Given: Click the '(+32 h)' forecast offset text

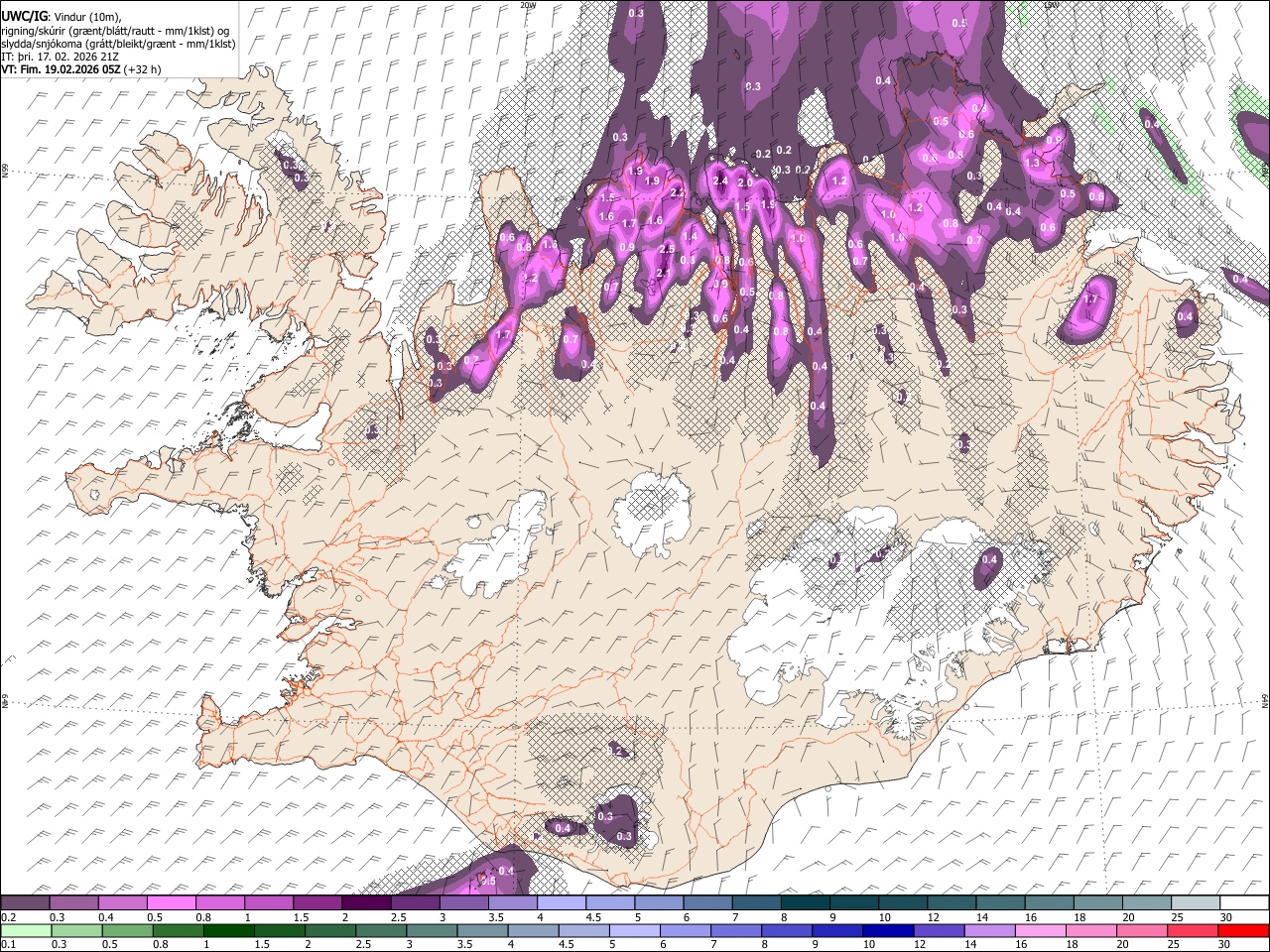Looking at the screenshot, I should point(142,69).
